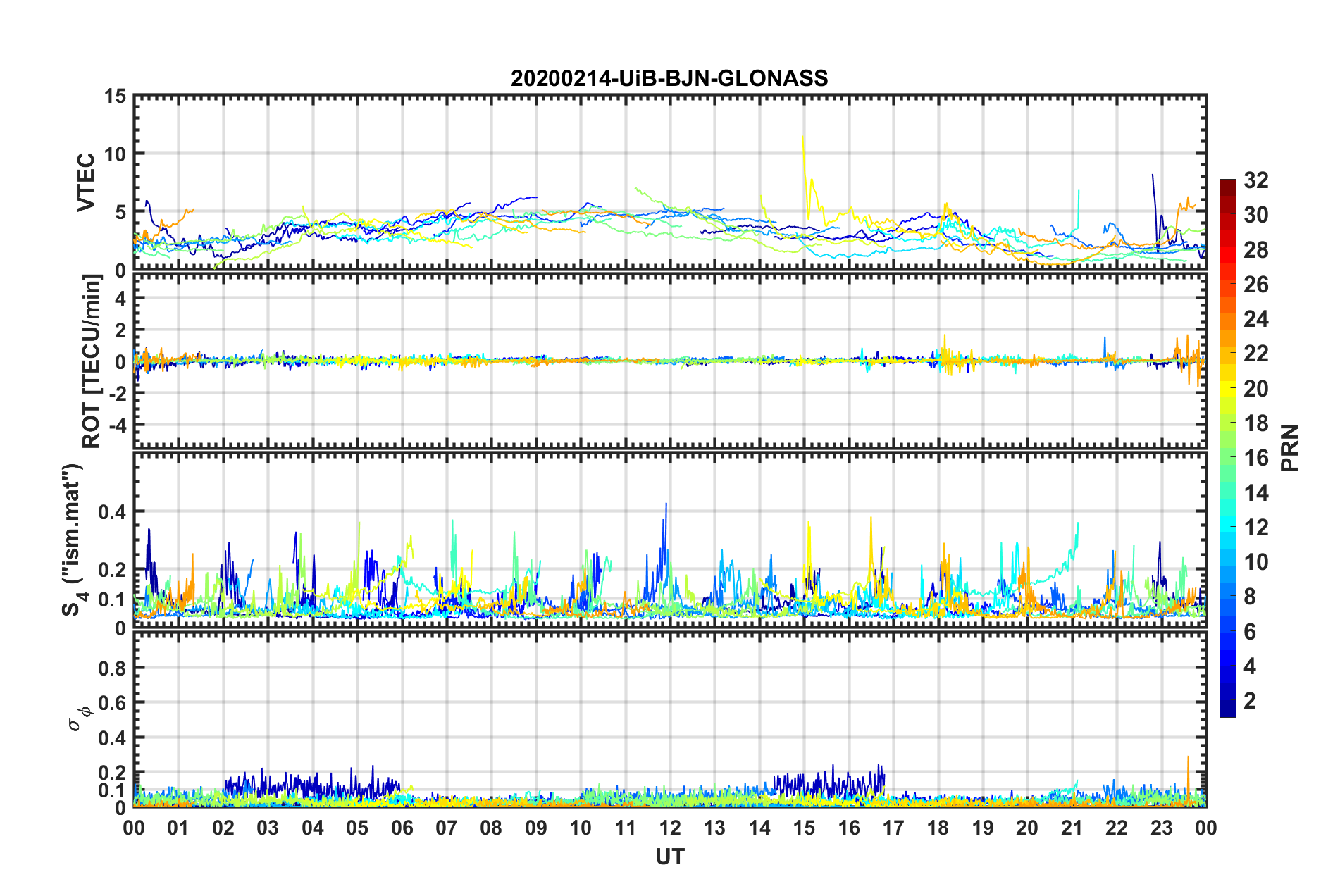Image resolution: width=1340 pixels, height=896 pixels.
Task: Click the colorbar tick label 10
Action: 1256,562
